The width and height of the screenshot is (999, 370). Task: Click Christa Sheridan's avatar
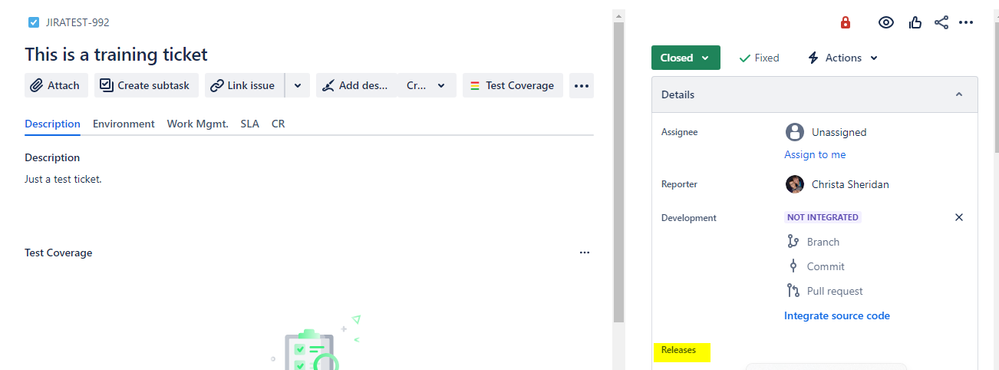tap(794, 184)
